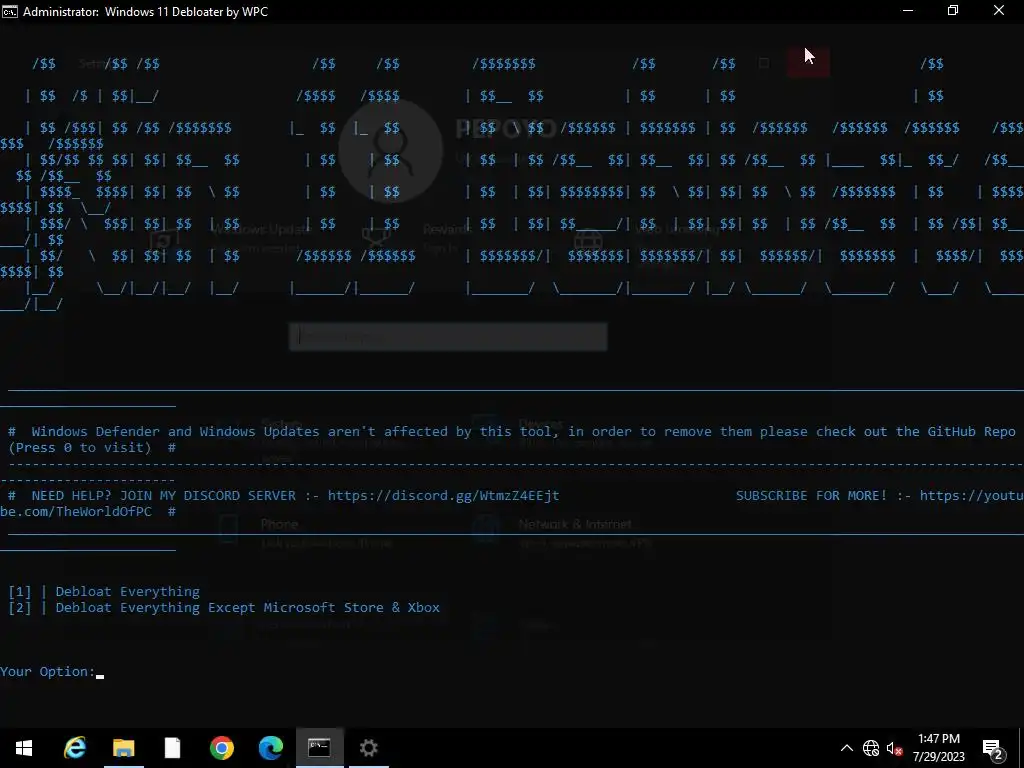Launch Google Chrome from the taskbar

pyautogui.click(x=221, y=748)
